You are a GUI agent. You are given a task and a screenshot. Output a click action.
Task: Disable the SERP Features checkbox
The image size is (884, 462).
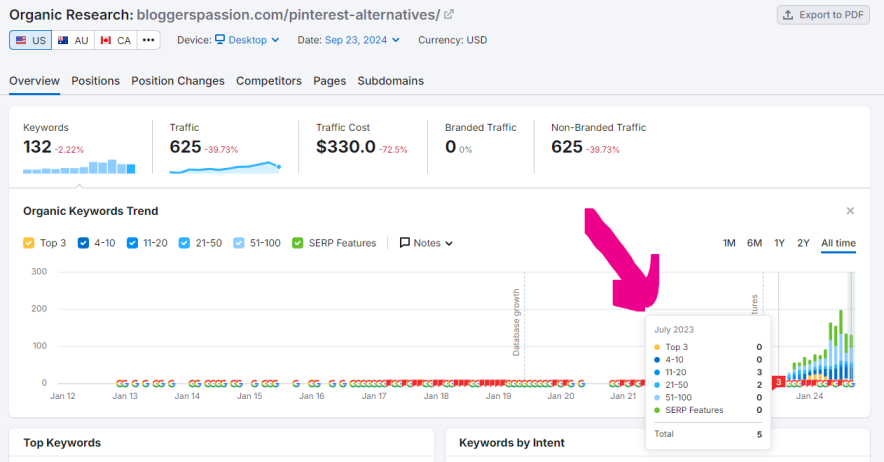tap(298, 243)
